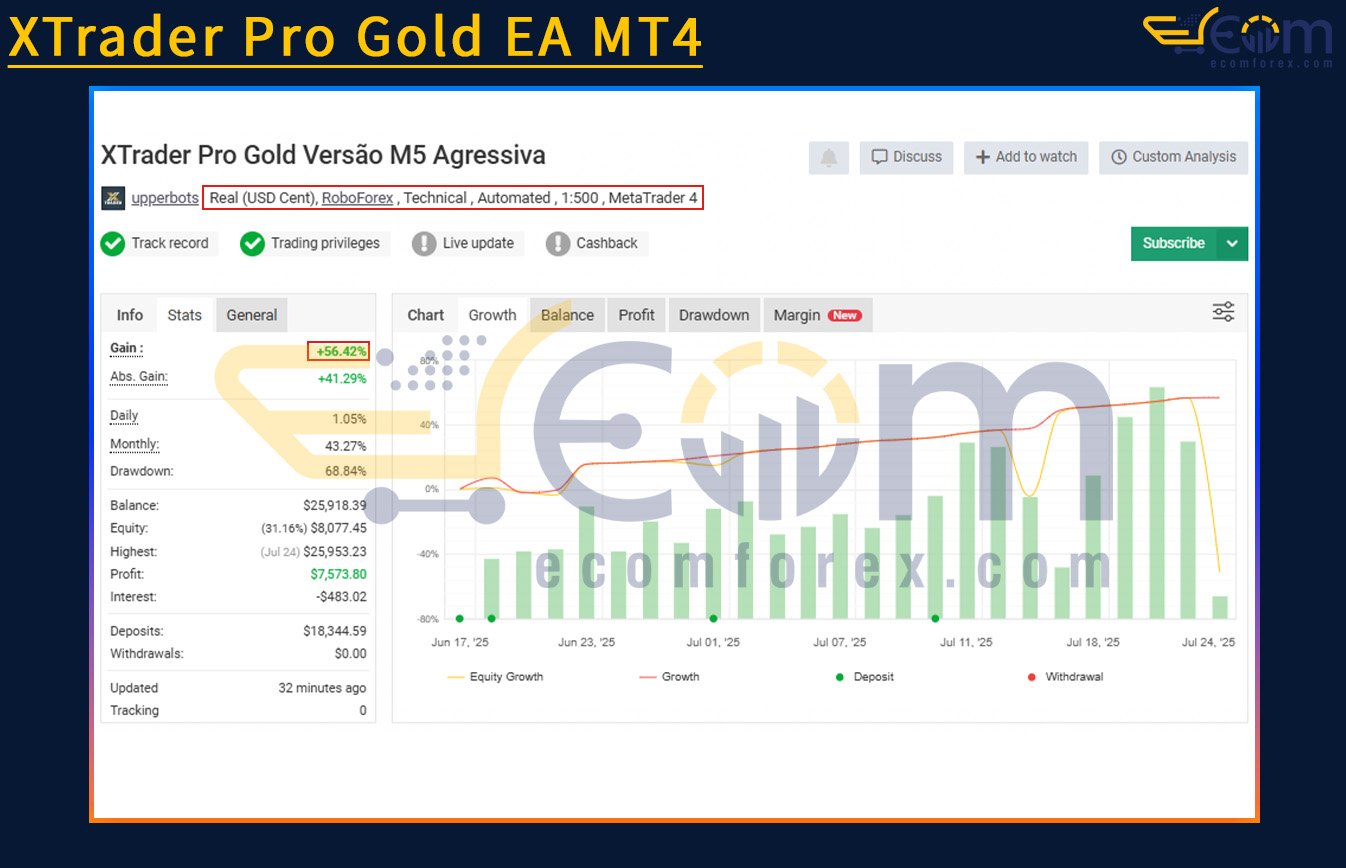Open the upperbots profile link
Screen dimensions: 1346x868
point(165,198)
